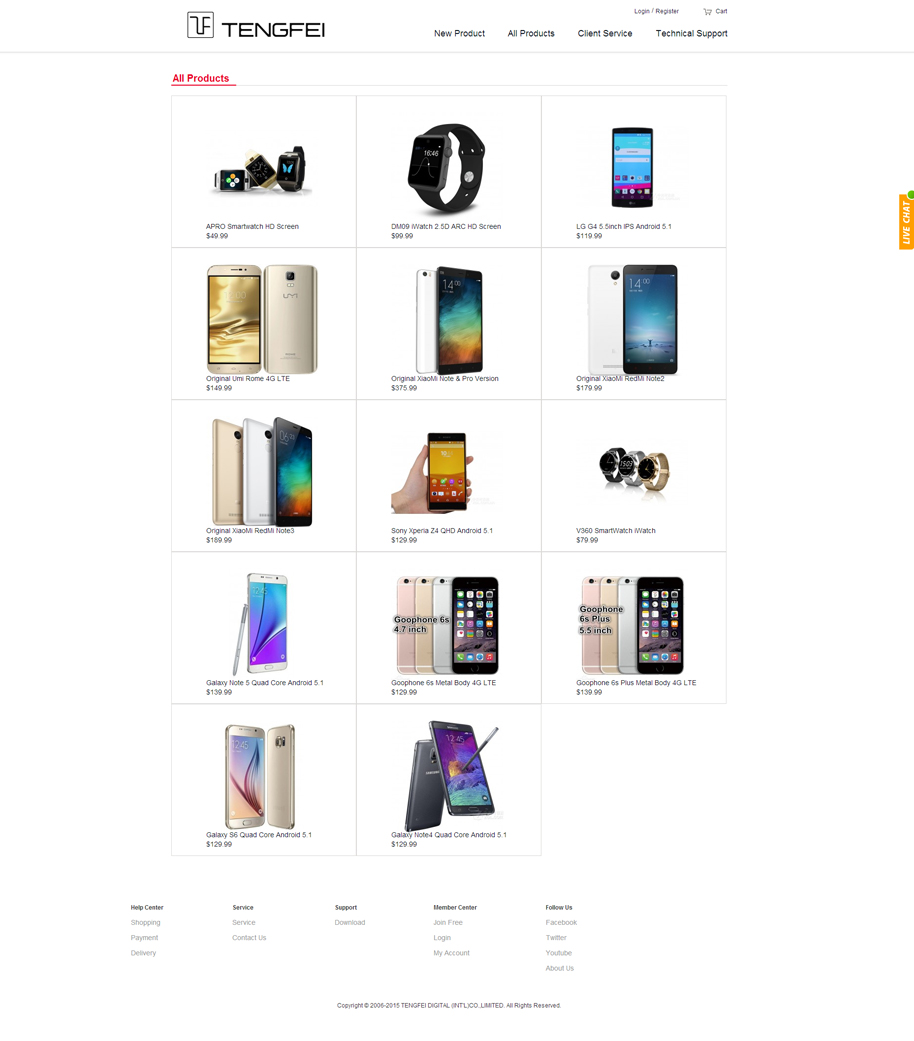Select Technical Support in the navigation

[691, 33]
